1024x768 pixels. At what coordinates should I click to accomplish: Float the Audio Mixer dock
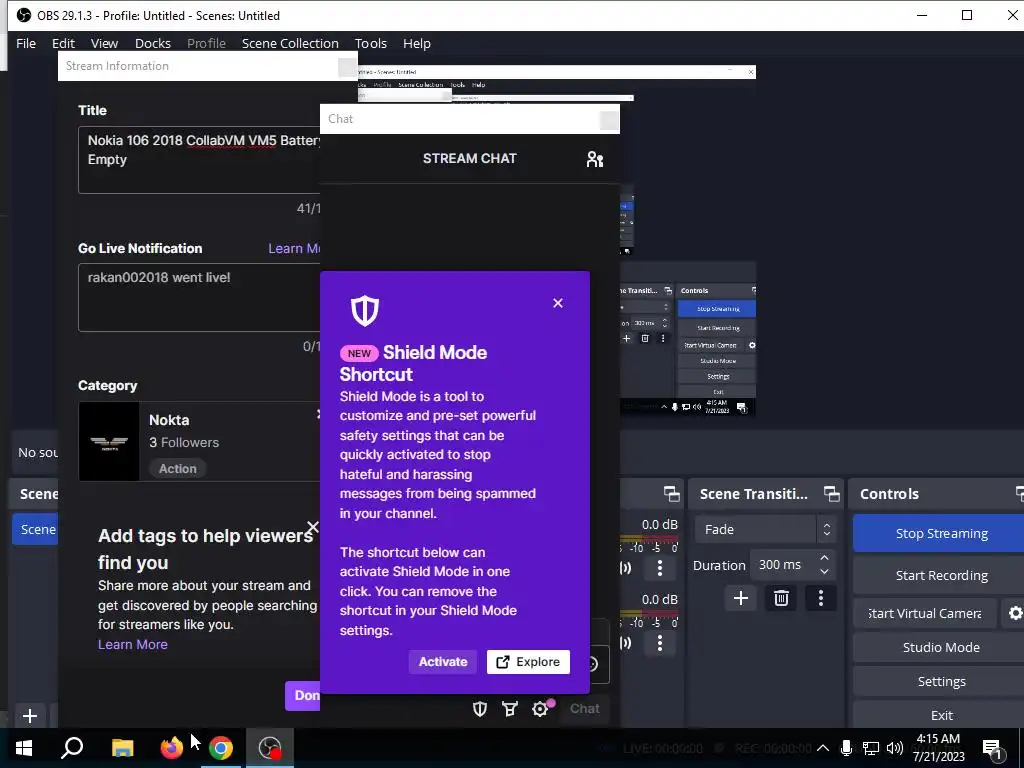pos(671,494)
